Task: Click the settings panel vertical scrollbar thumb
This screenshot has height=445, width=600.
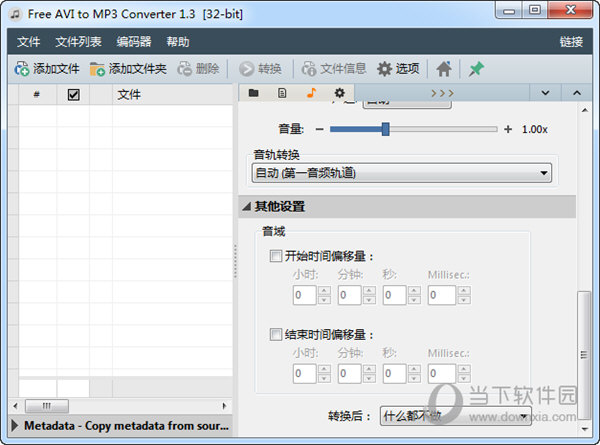Action: point(584,355)
